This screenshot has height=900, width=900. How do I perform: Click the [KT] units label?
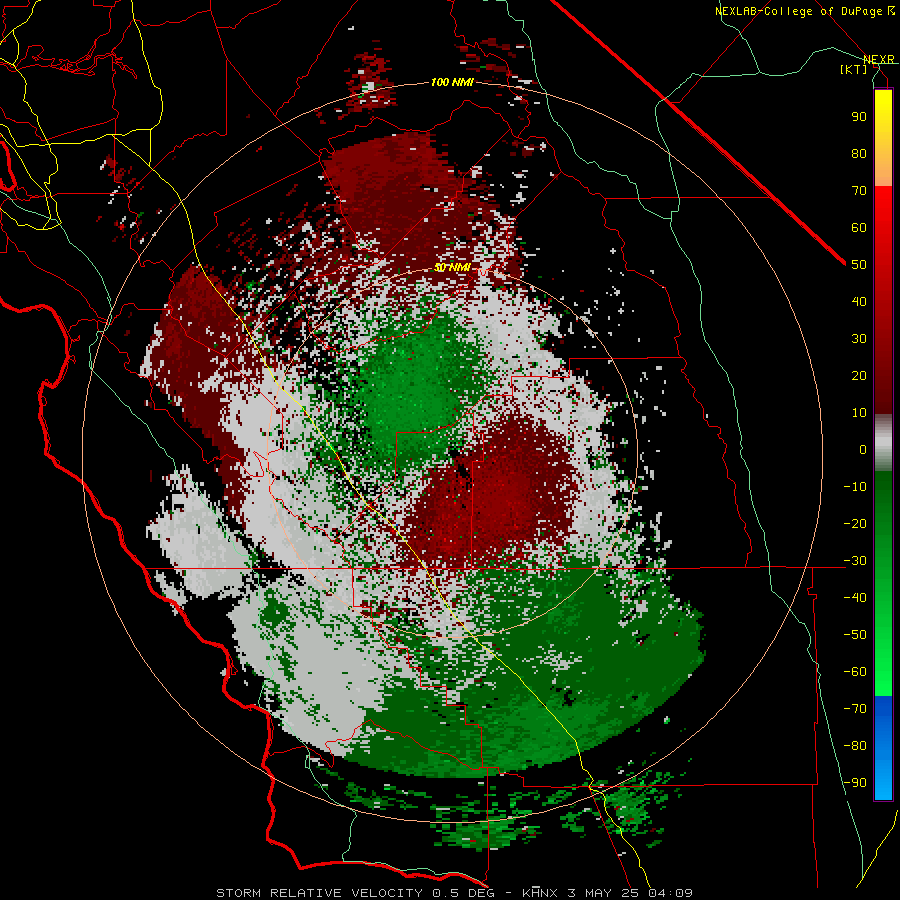click(854, 69)
